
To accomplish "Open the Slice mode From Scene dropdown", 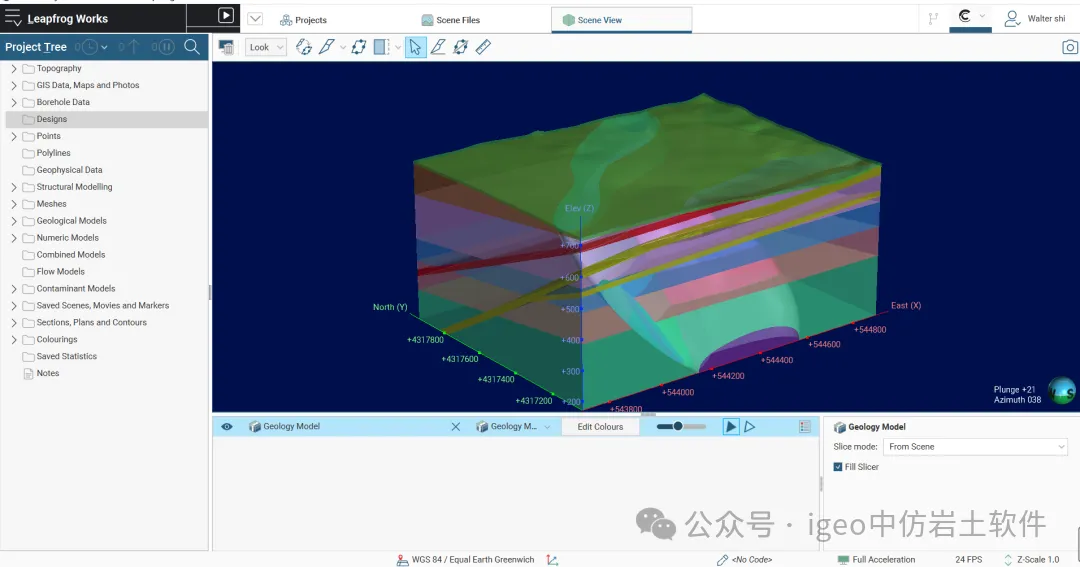I will [975, 447].
